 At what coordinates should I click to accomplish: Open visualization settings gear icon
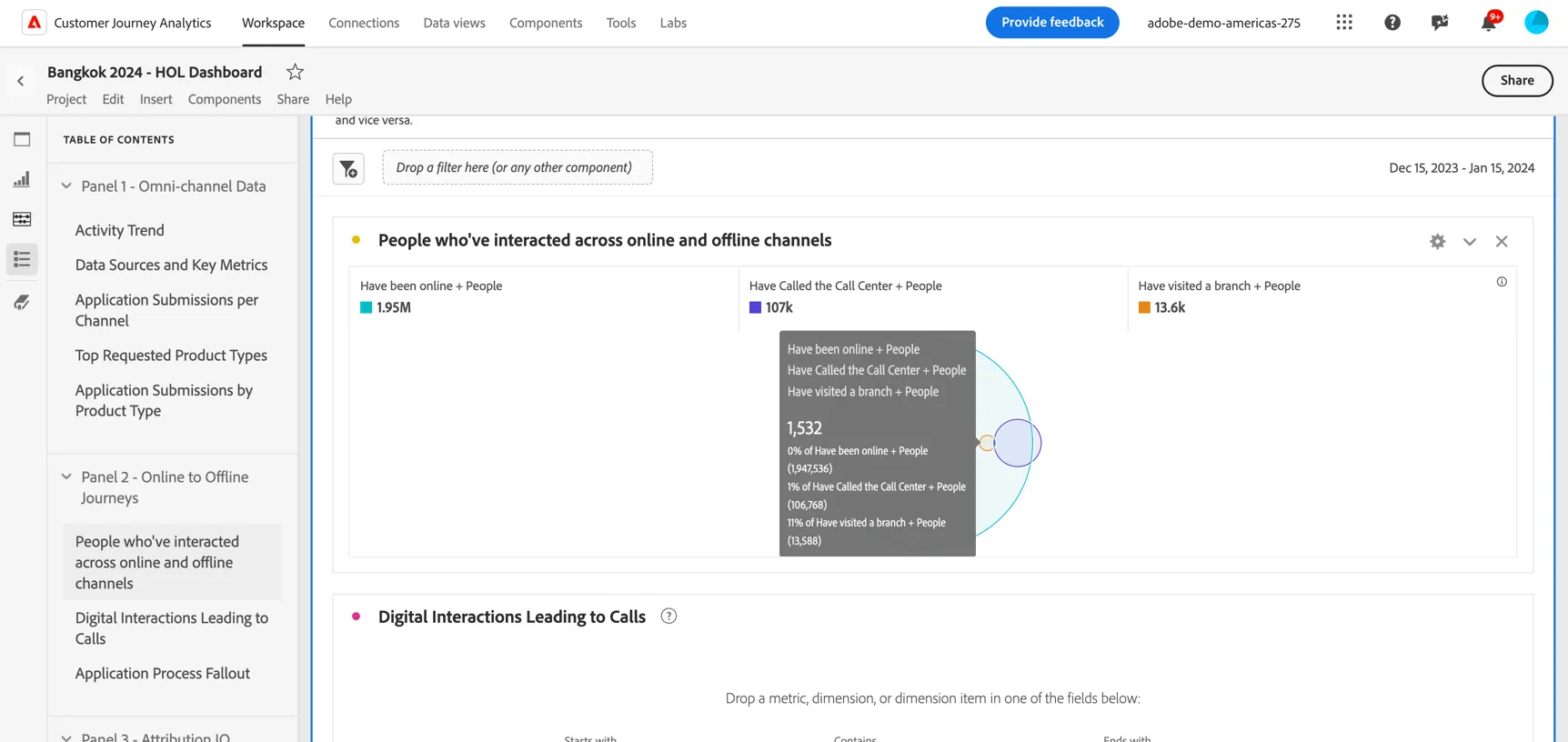point(1437,241)
